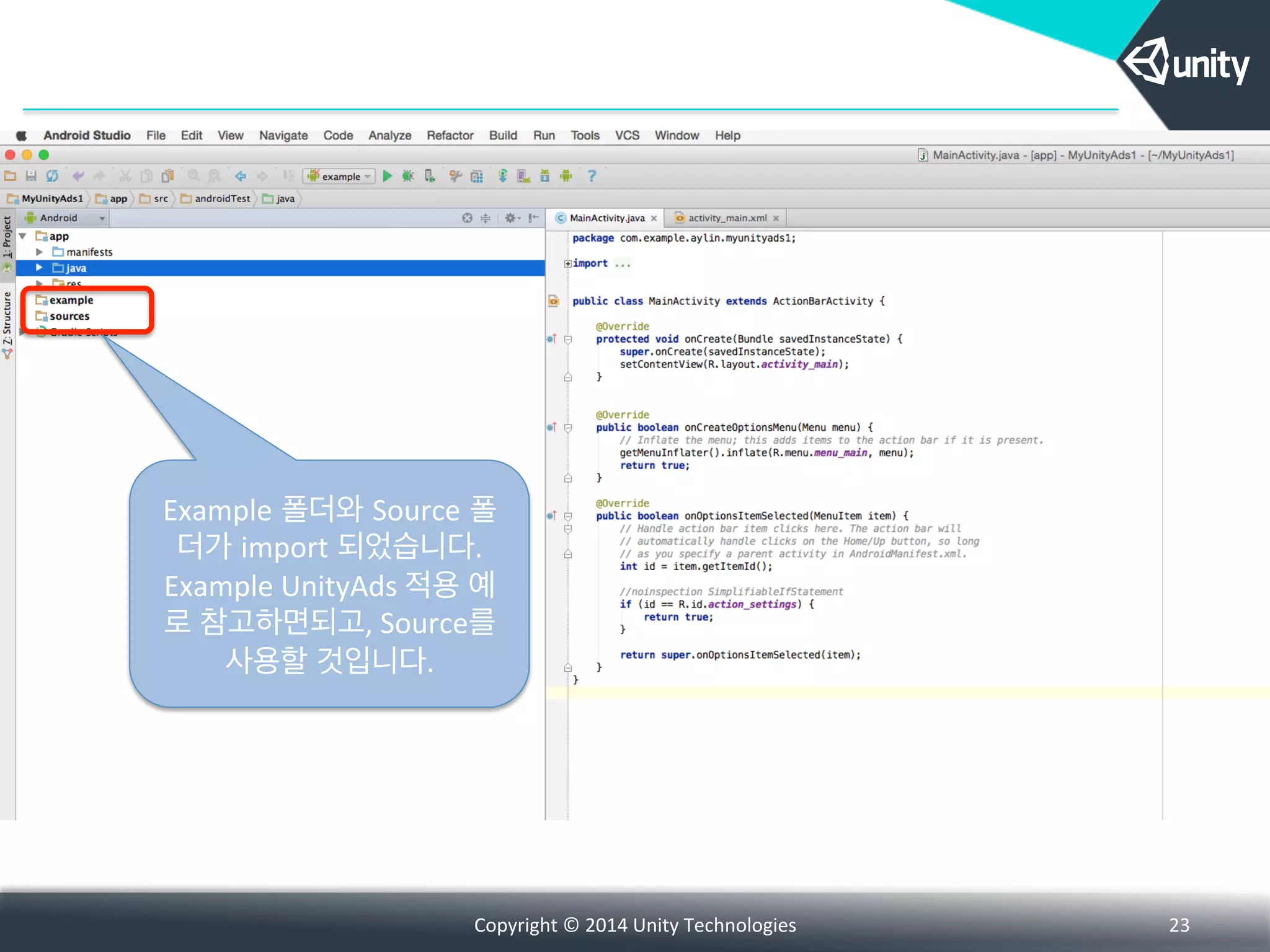Viewport: 1270px width, 952px height.
Task: Click the src breadcrumb
Action: pyautogui.click(x=154, y=199)
